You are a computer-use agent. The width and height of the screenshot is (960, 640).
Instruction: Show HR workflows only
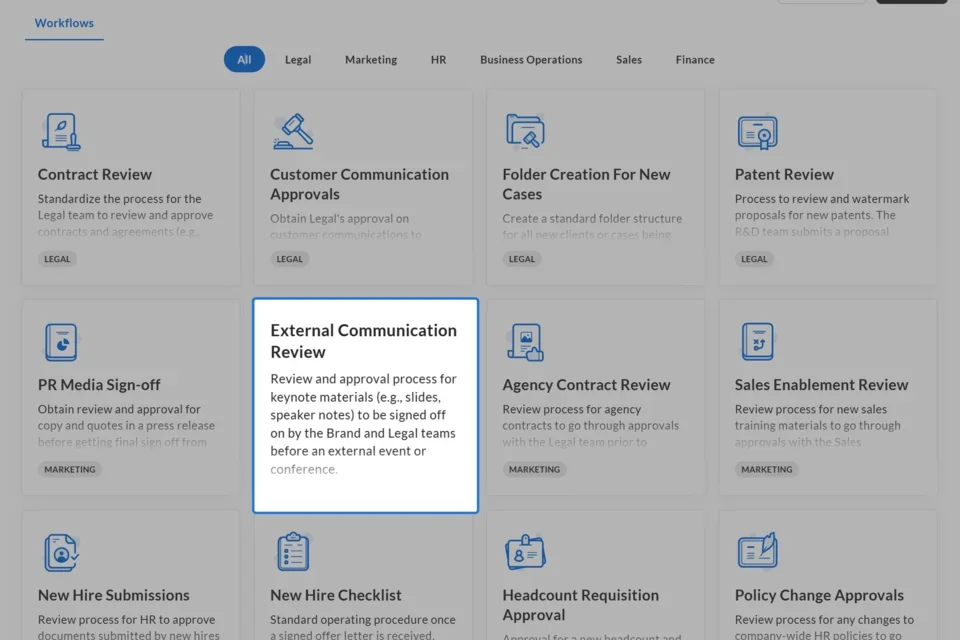438,60
